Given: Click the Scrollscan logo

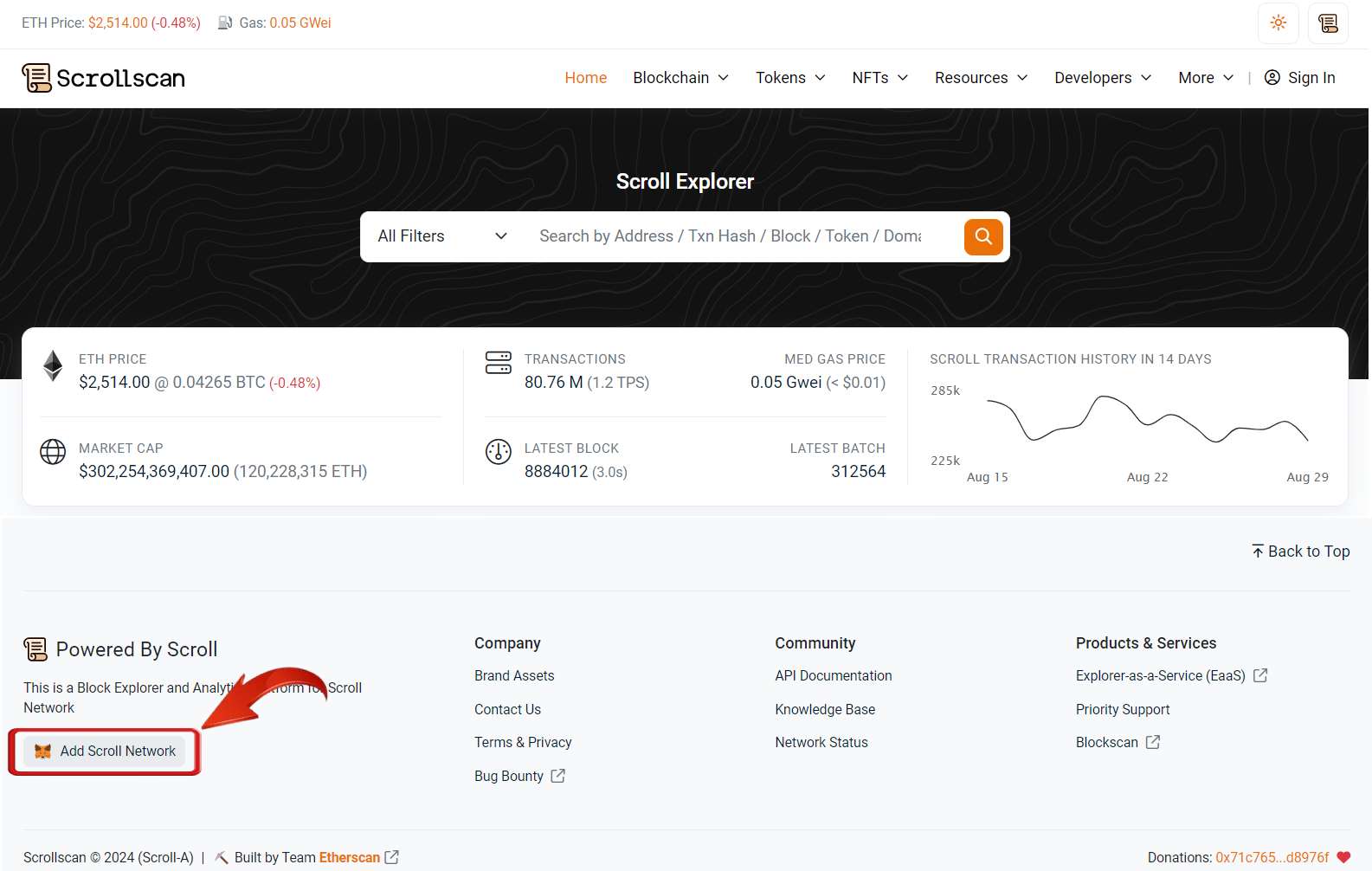Looking at the screenshot, I should pyautogui.click(x=103, y=78).
